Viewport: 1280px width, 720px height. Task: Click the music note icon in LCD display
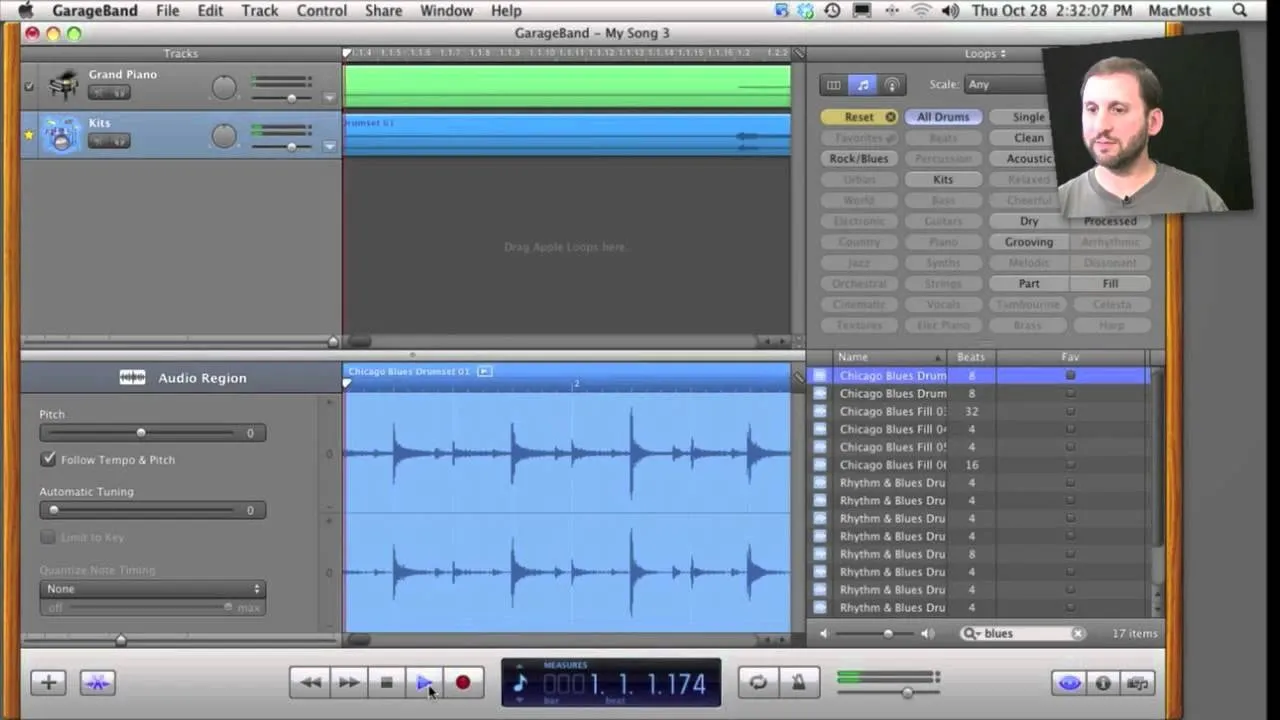[x=520, y=683]
